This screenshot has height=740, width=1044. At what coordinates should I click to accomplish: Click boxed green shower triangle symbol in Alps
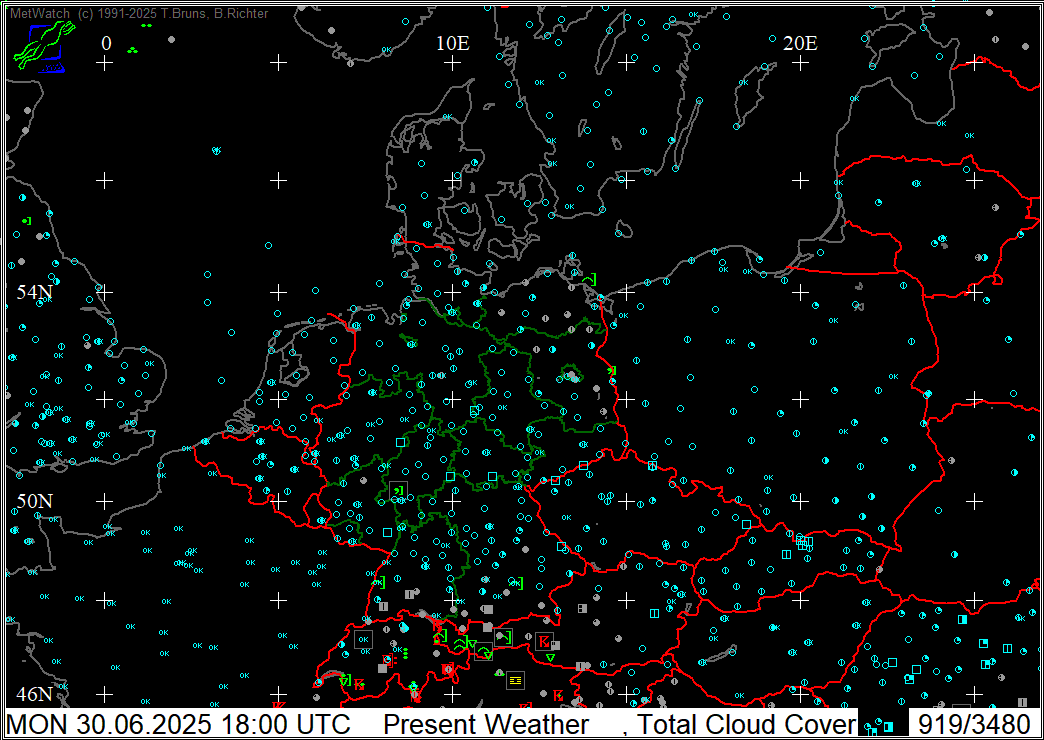pyautogui.click(x=484, y=651)
